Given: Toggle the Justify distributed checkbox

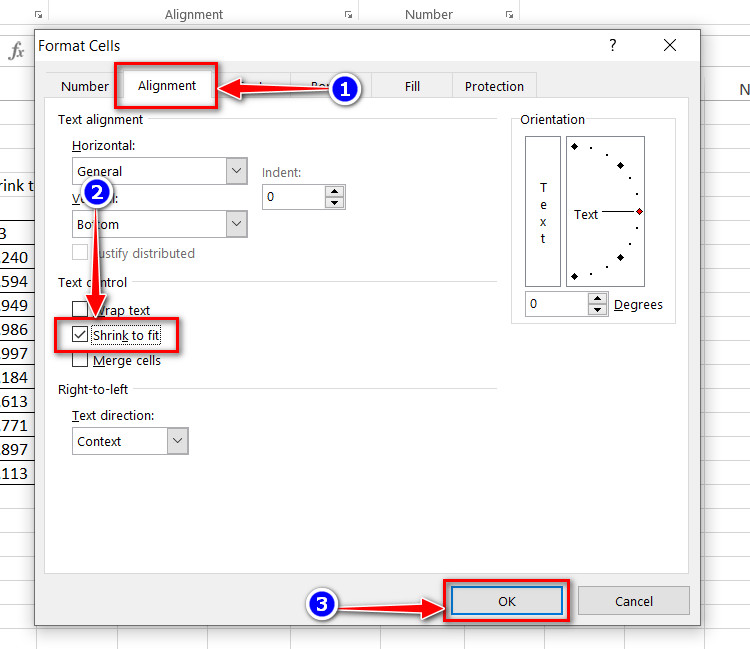Looking at the screenshot, I should click(x=80, y=252).
